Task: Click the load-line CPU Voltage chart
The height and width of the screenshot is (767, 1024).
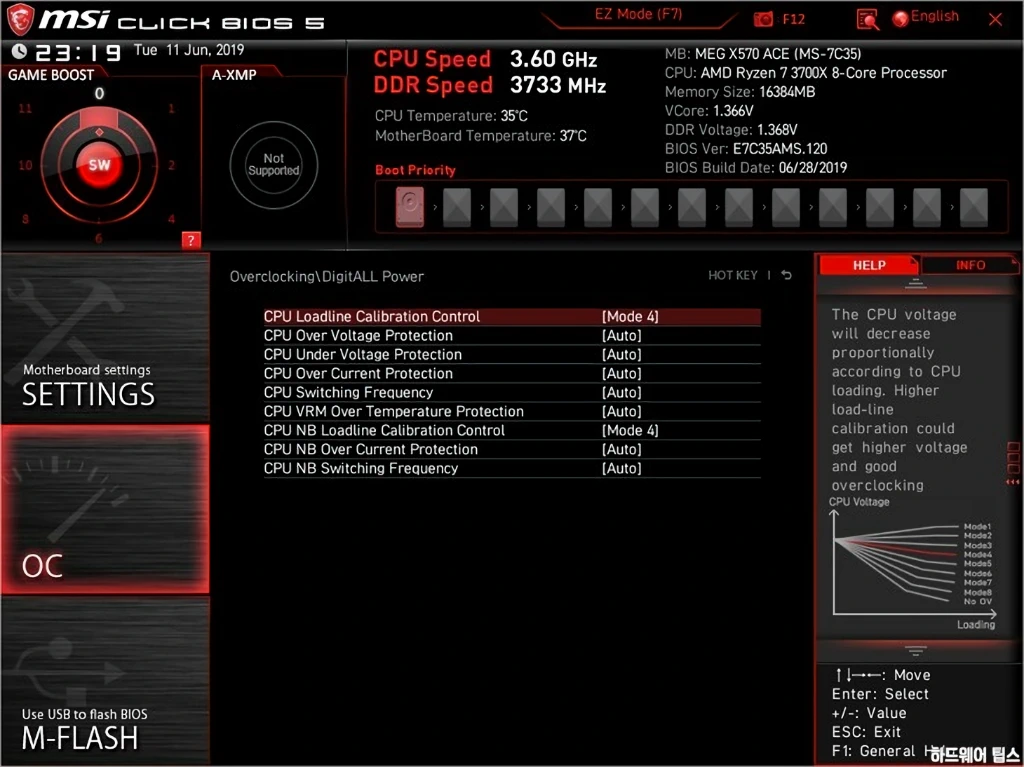Action: point(914,564)
